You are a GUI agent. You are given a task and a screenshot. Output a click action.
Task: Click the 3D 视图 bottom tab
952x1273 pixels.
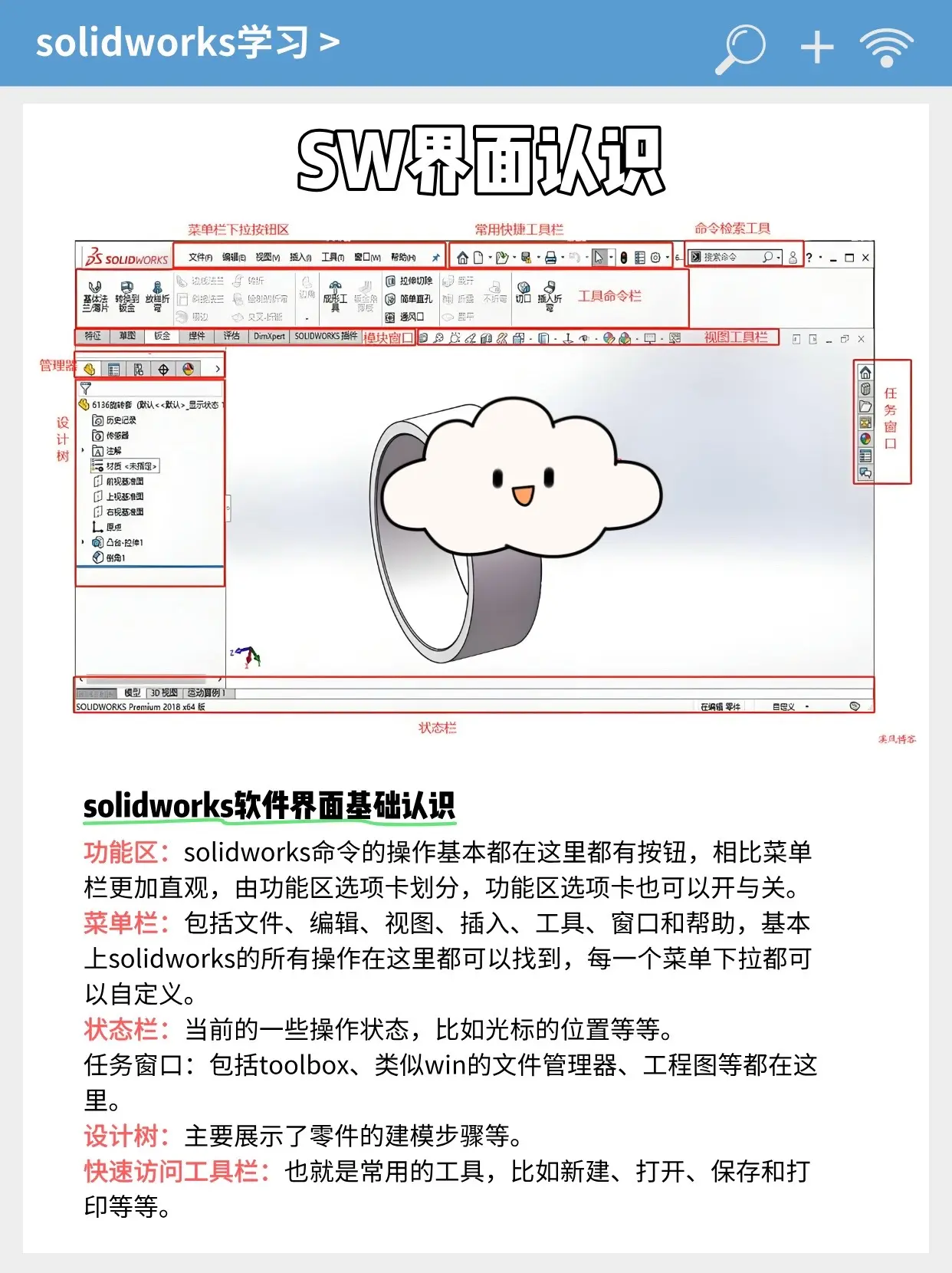pyautogui.click(x=163, y=692)
